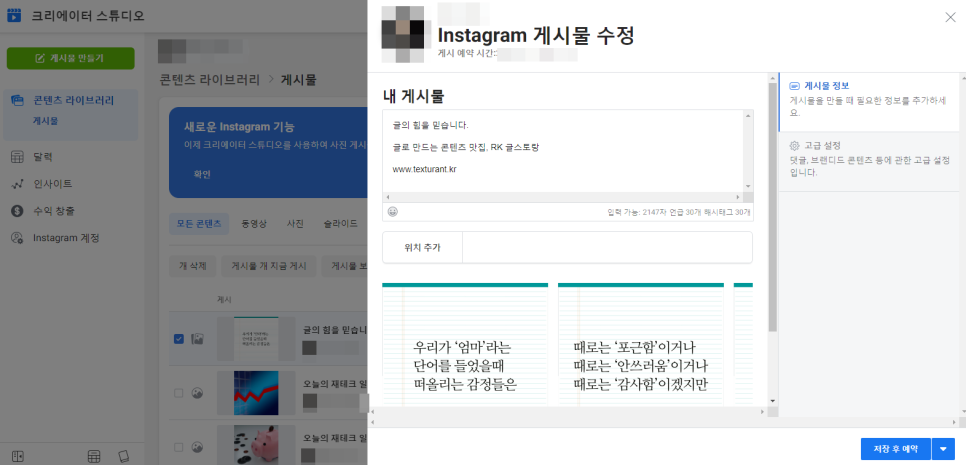Image resolution: width=966 pixels, height=465 pixels.
Task: Click the gear icon beside 고급 설정
Action: coord(795,146)
